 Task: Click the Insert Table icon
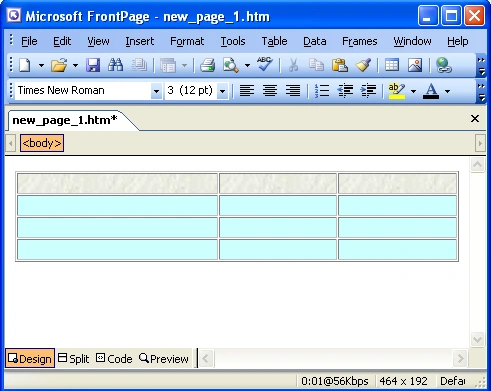click(392, 65)
